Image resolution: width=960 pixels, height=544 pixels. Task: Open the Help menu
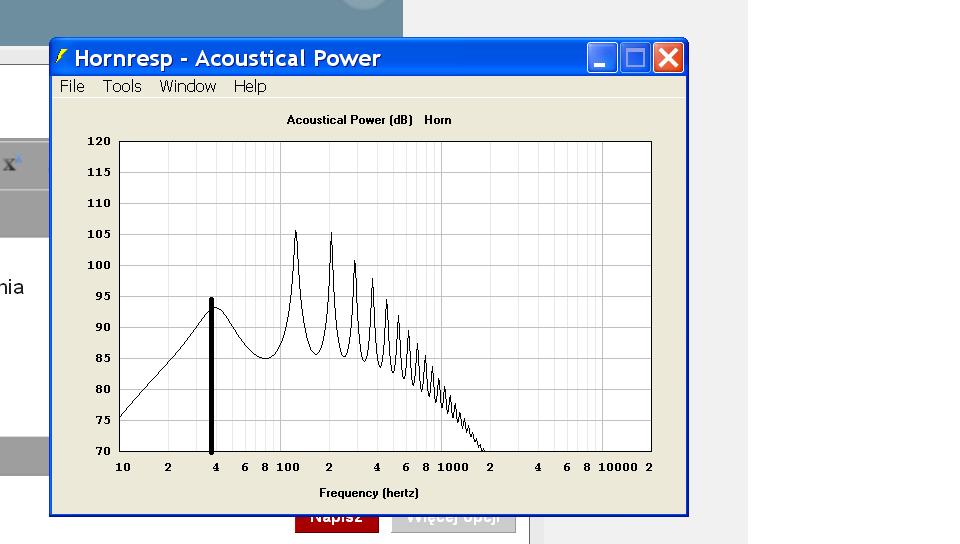coord(250,86)
